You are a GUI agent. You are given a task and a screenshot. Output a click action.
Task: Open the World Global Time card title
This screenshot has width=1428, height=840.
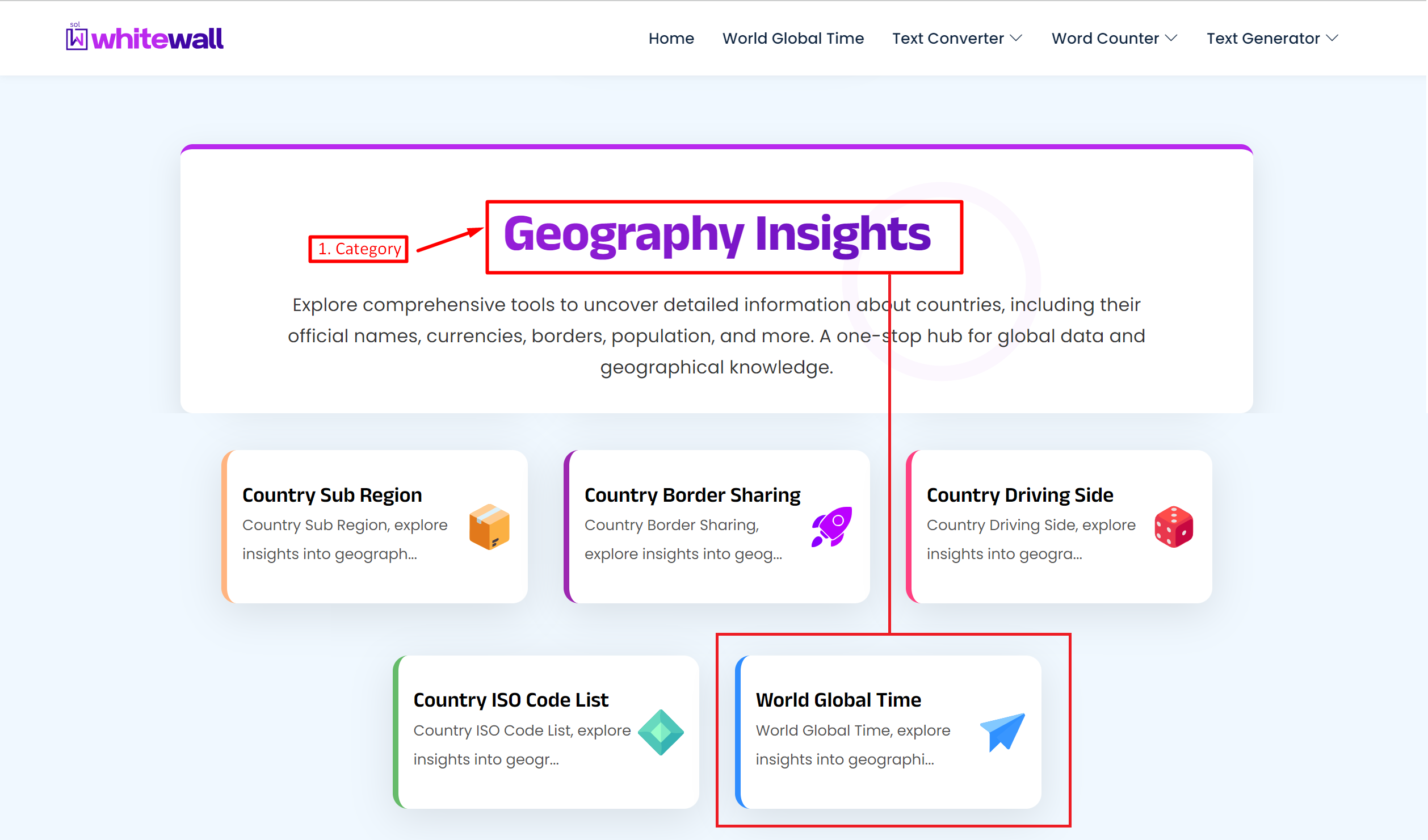point(838,700)
